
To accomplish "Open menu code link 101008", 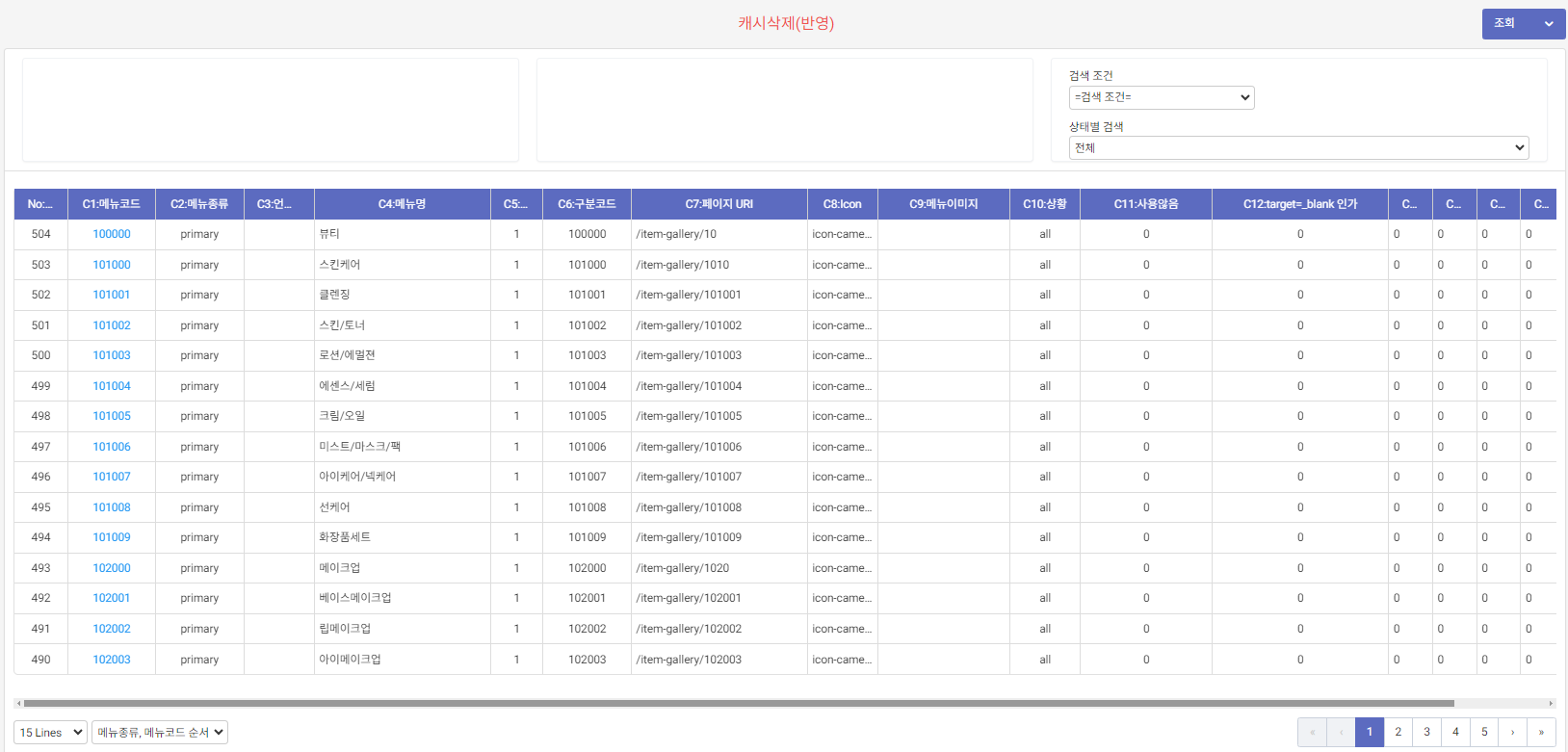I will coord(112,507).
